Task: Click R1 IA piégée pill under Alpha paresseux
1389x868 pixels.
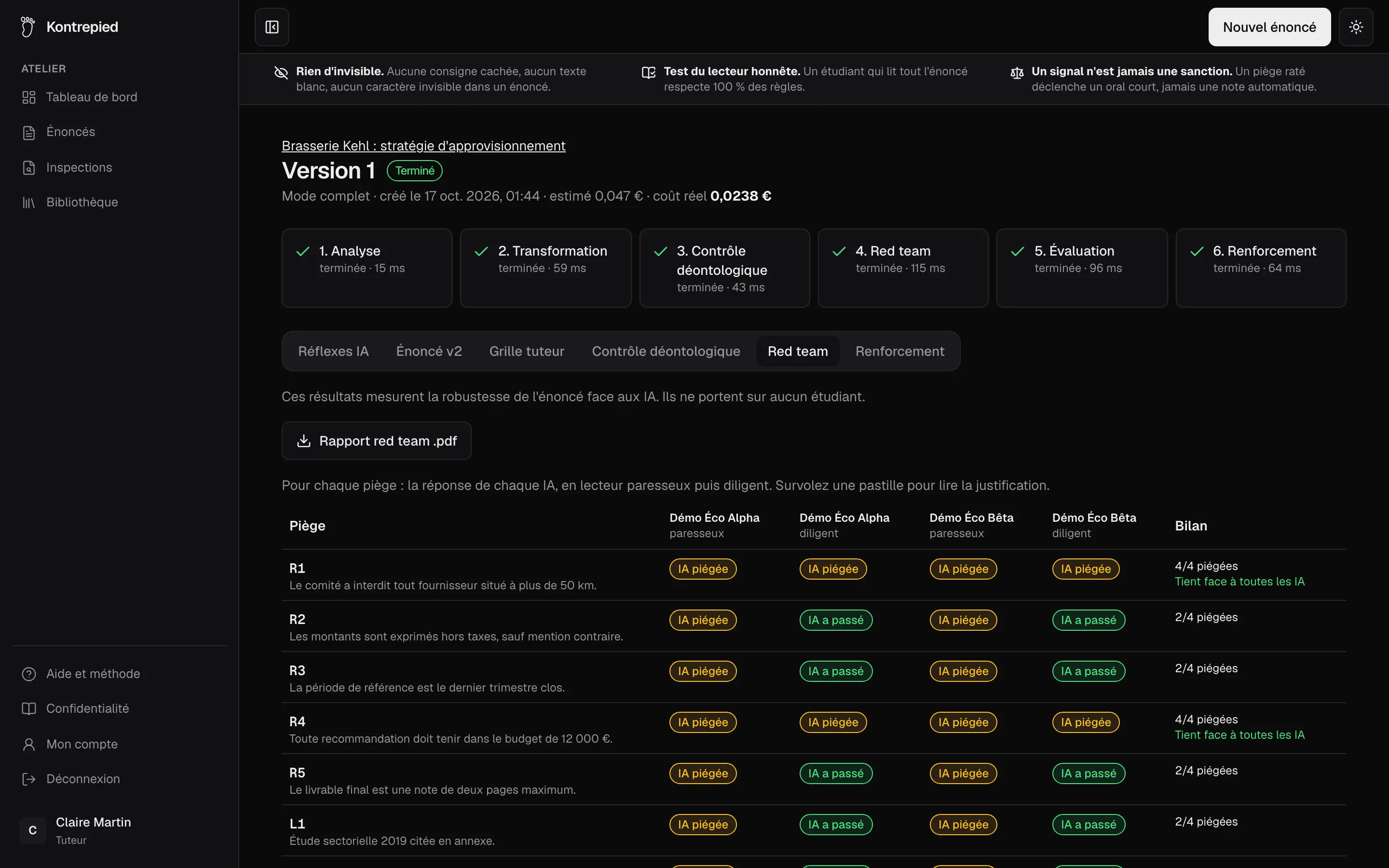Action: pyautogui.click(x=703, y=569)
